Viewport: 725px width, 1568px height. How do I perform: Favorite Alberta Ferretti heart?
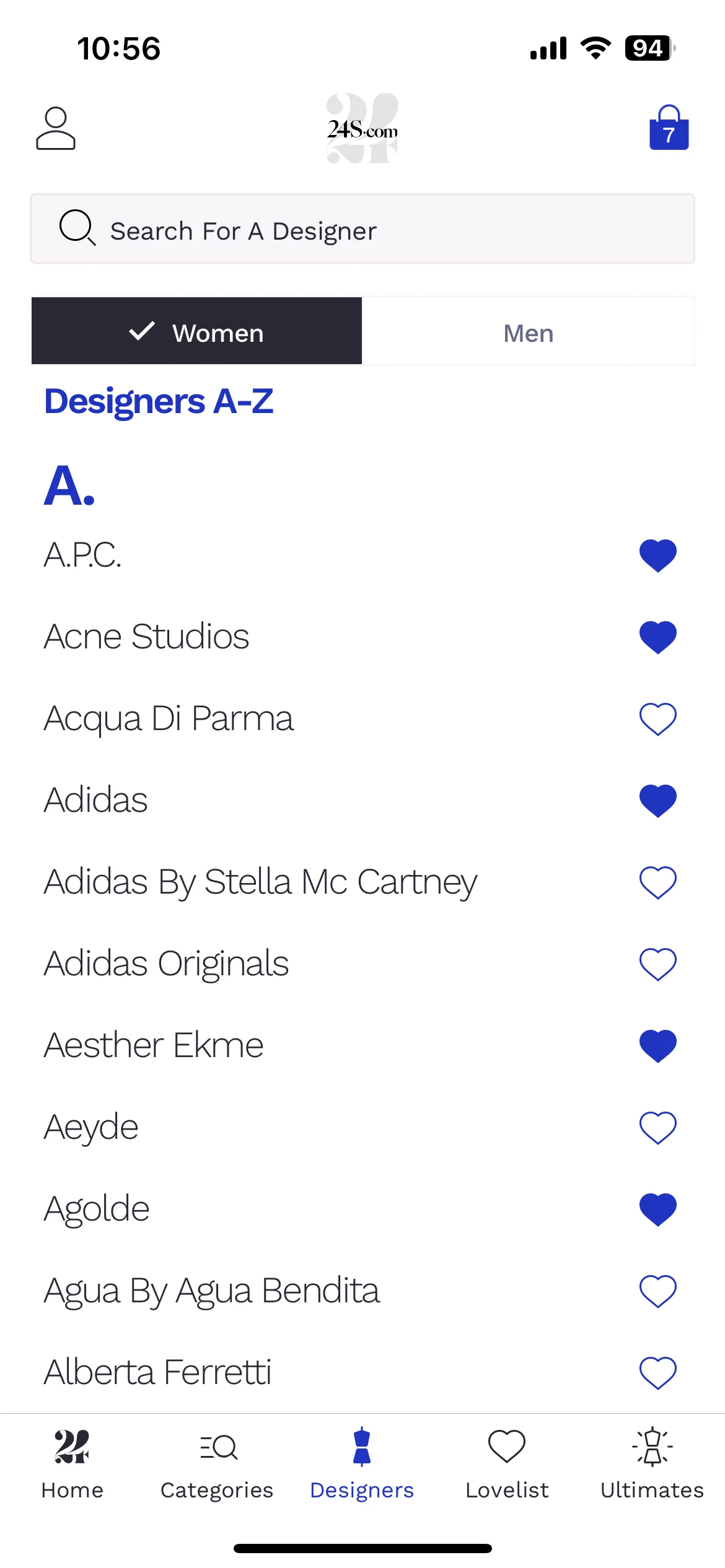657,1373
